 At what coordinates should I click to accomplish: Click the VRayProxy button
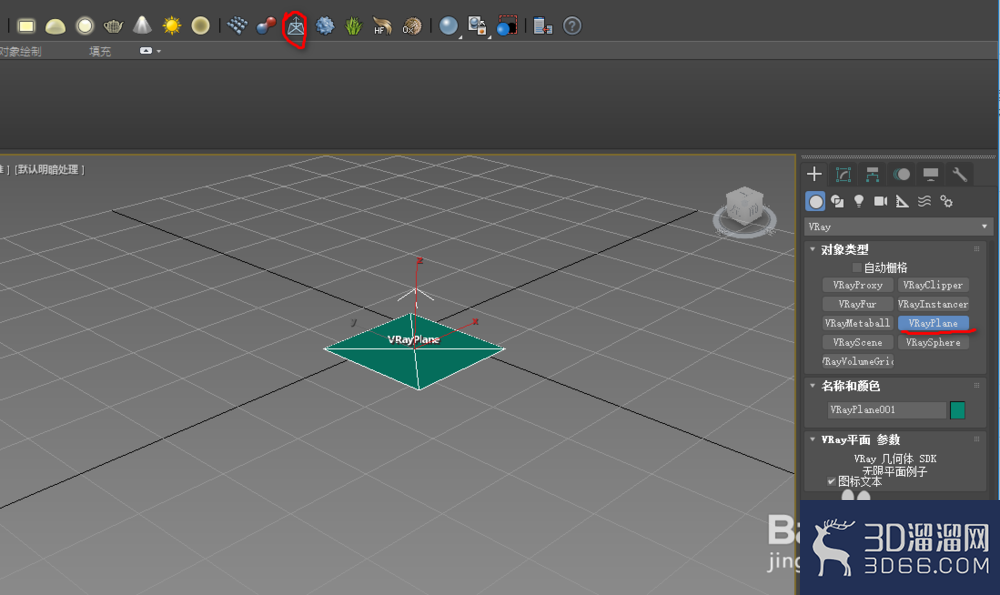click(857, 285)
